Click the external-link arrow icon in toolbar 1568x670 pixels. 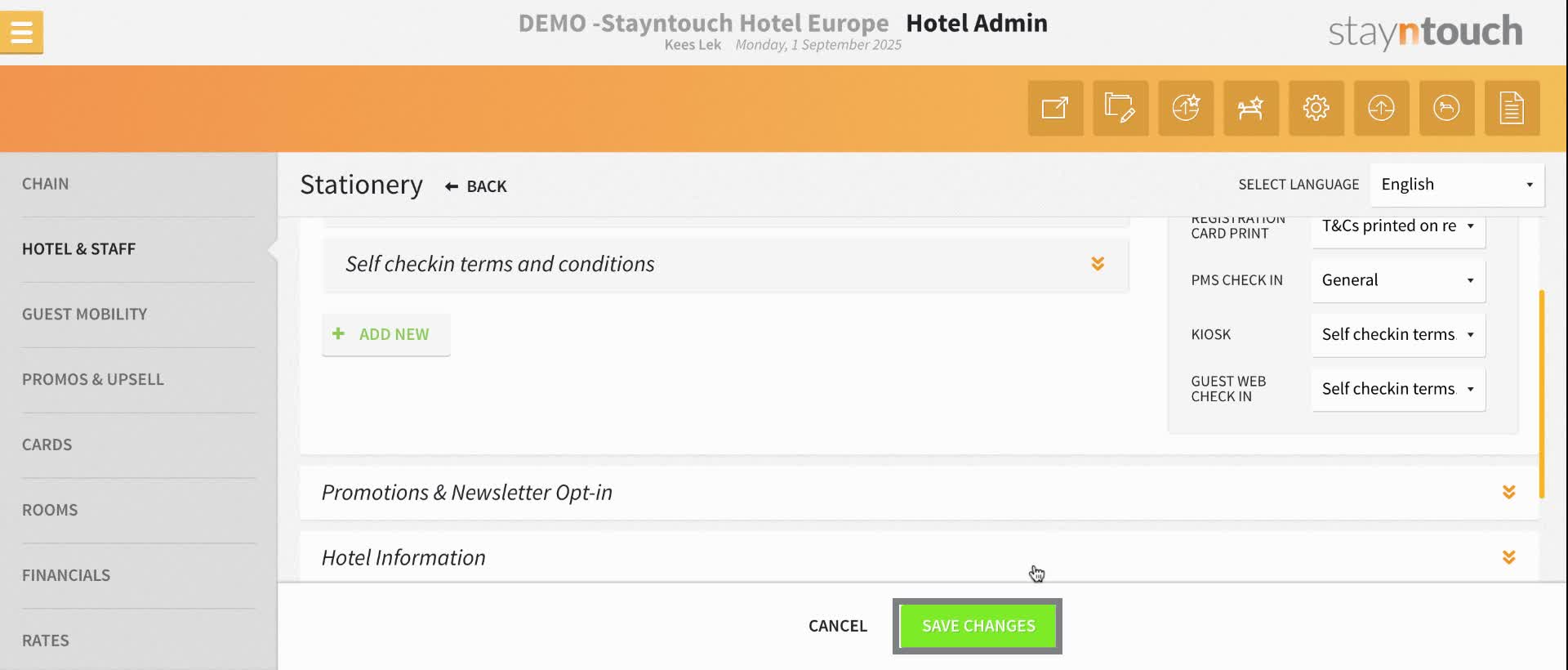[x=1055, y=108]
